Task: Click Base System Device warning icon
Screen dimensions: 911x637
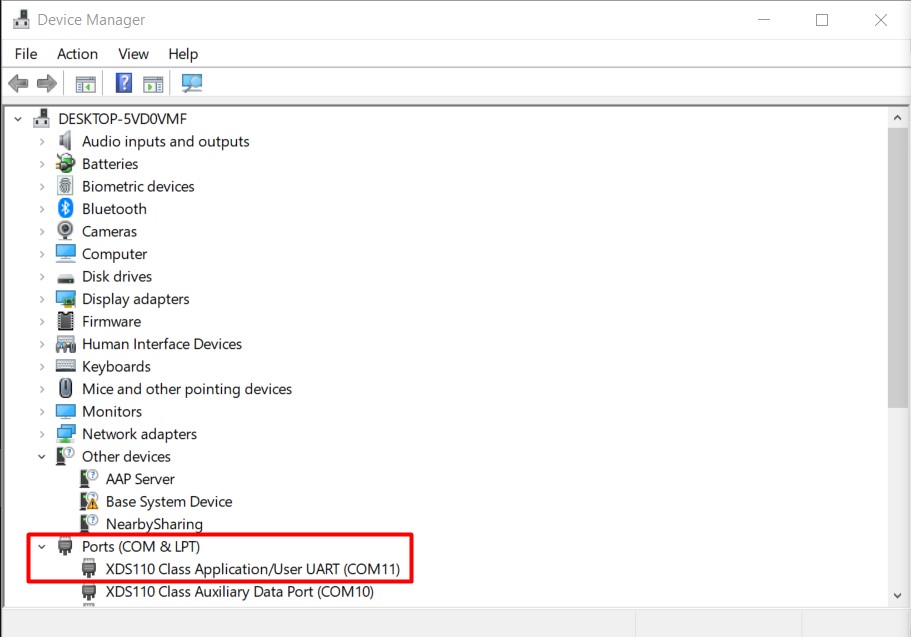Action: tap(89, 501)
